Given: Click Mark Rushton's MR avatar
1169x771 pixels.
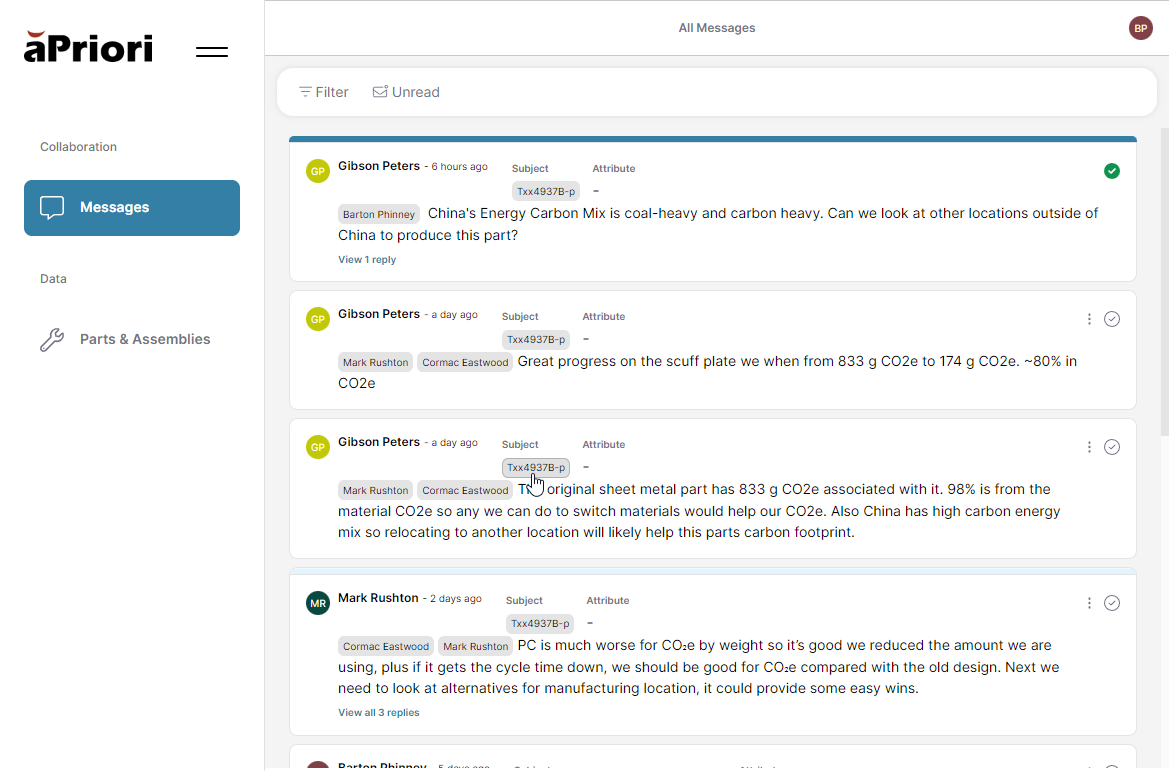Looking at the screenshot, I should 317,603.
